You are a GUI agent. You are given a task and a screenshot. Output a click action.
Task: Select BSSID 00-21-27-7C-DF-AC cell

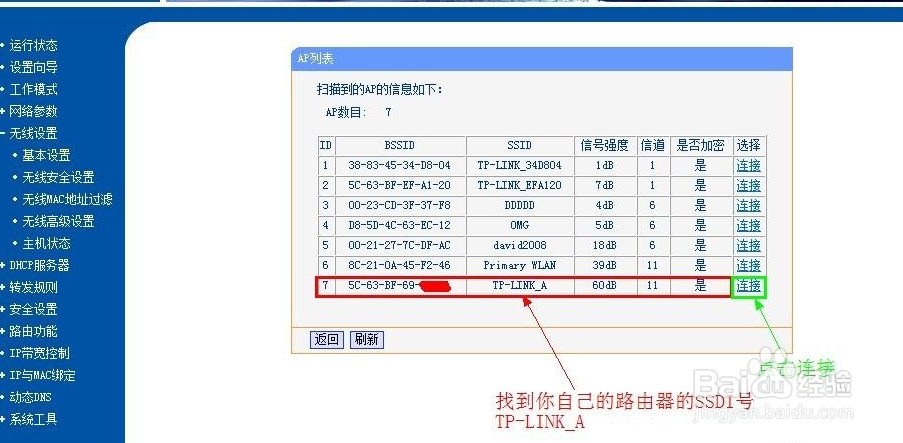point(400,245)
